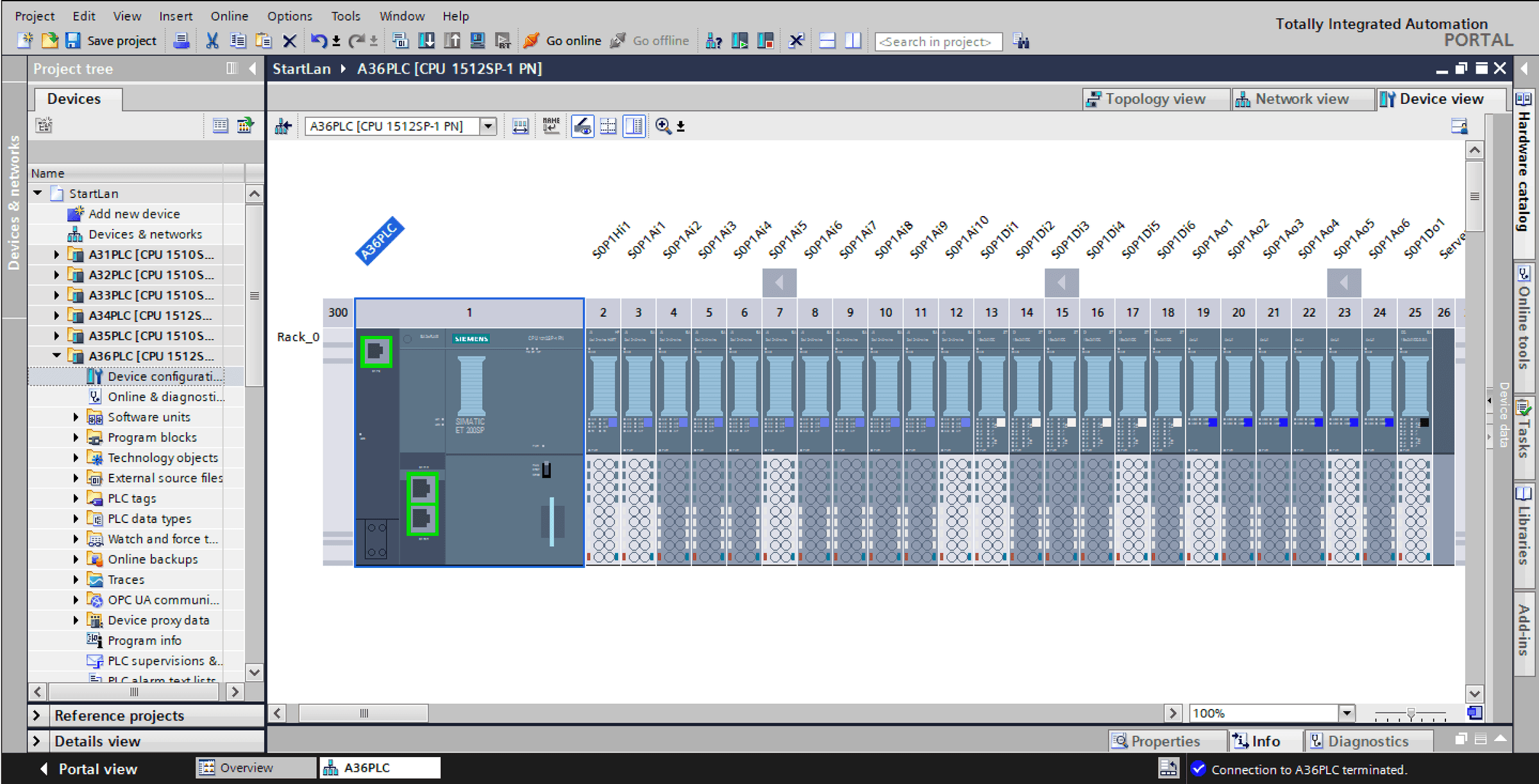The width and height of the screenshot is (1539, 784).
Task: Open the Online menu
Action: pyautogui.click(x=229, y=16)
